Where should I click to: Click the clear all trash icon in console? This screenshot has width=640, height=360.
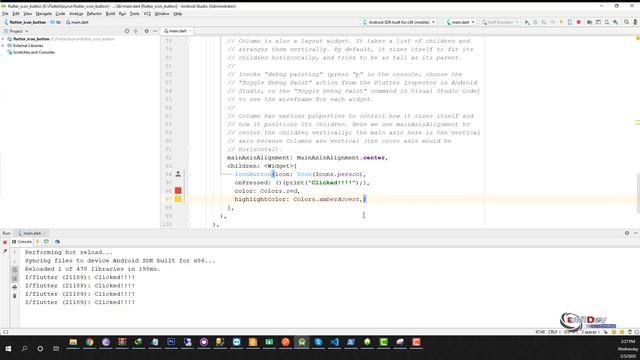click(x=14, y=296)
